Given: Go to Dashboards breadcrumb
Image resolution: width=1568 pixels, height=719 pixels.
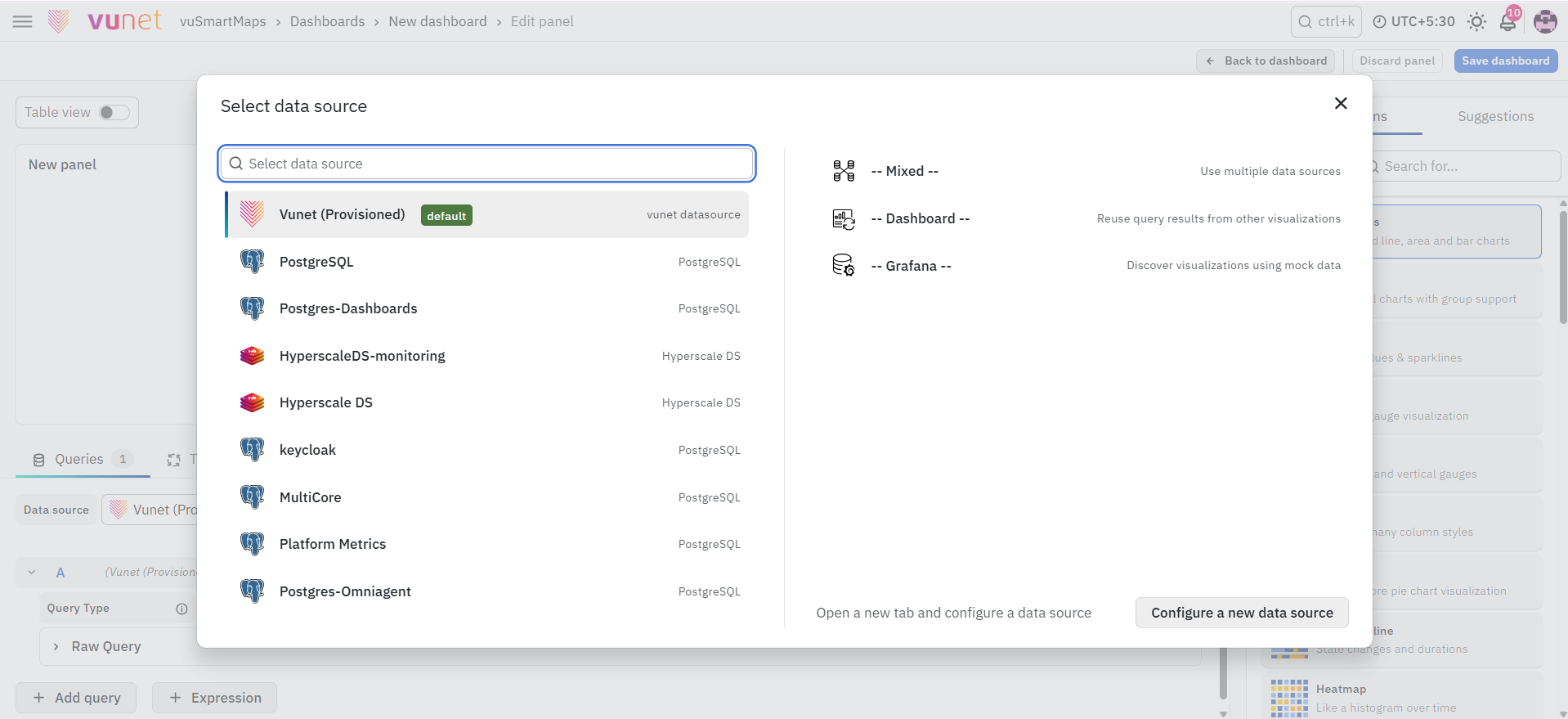Looking at the screenshot, I should [328, 21].
